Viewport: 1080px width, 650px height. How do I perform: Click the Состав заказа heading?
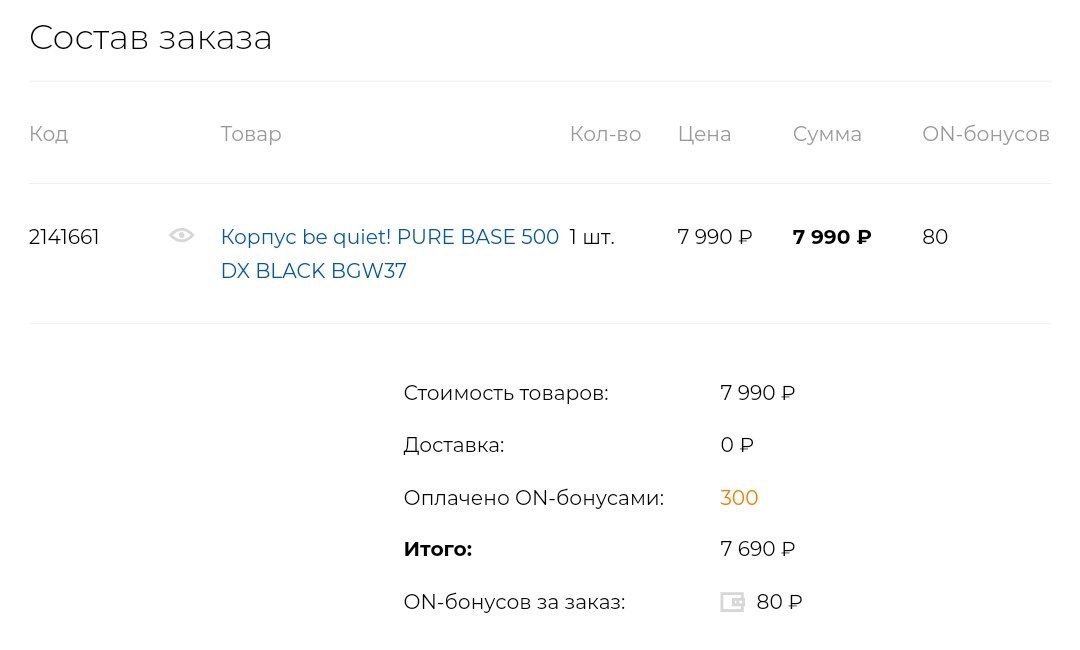tap(150, 38)
